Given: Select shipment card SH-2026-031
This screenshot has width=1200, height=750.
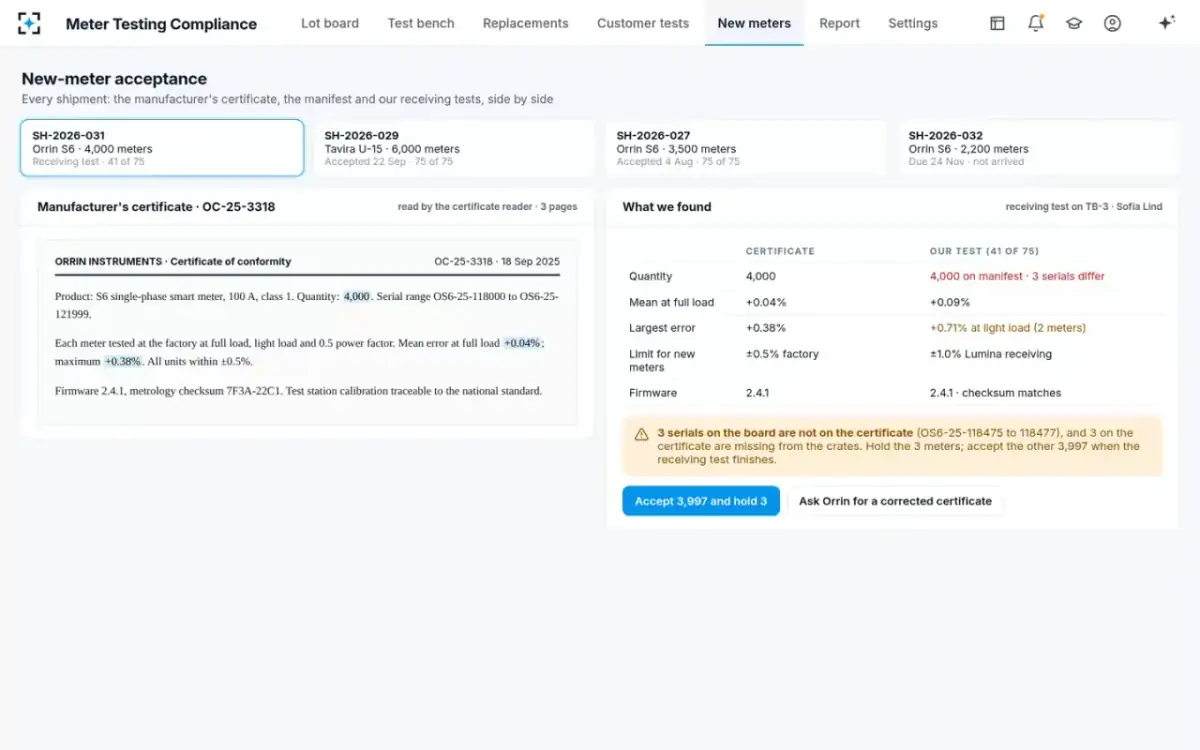Looking at the screenshot, I should point(162,148).
